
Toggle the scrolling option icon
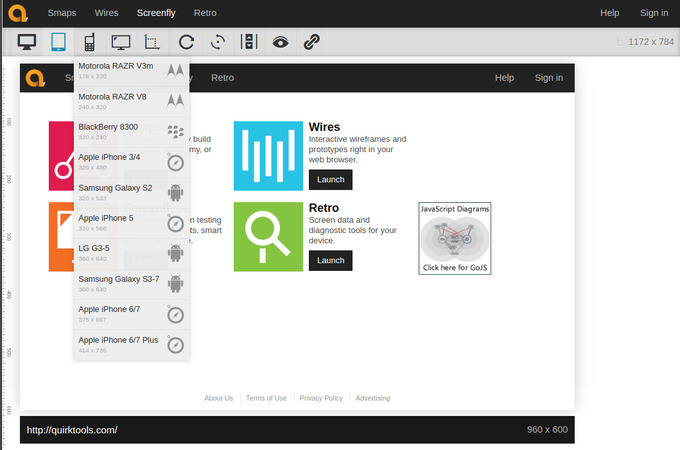coord(249,42)
